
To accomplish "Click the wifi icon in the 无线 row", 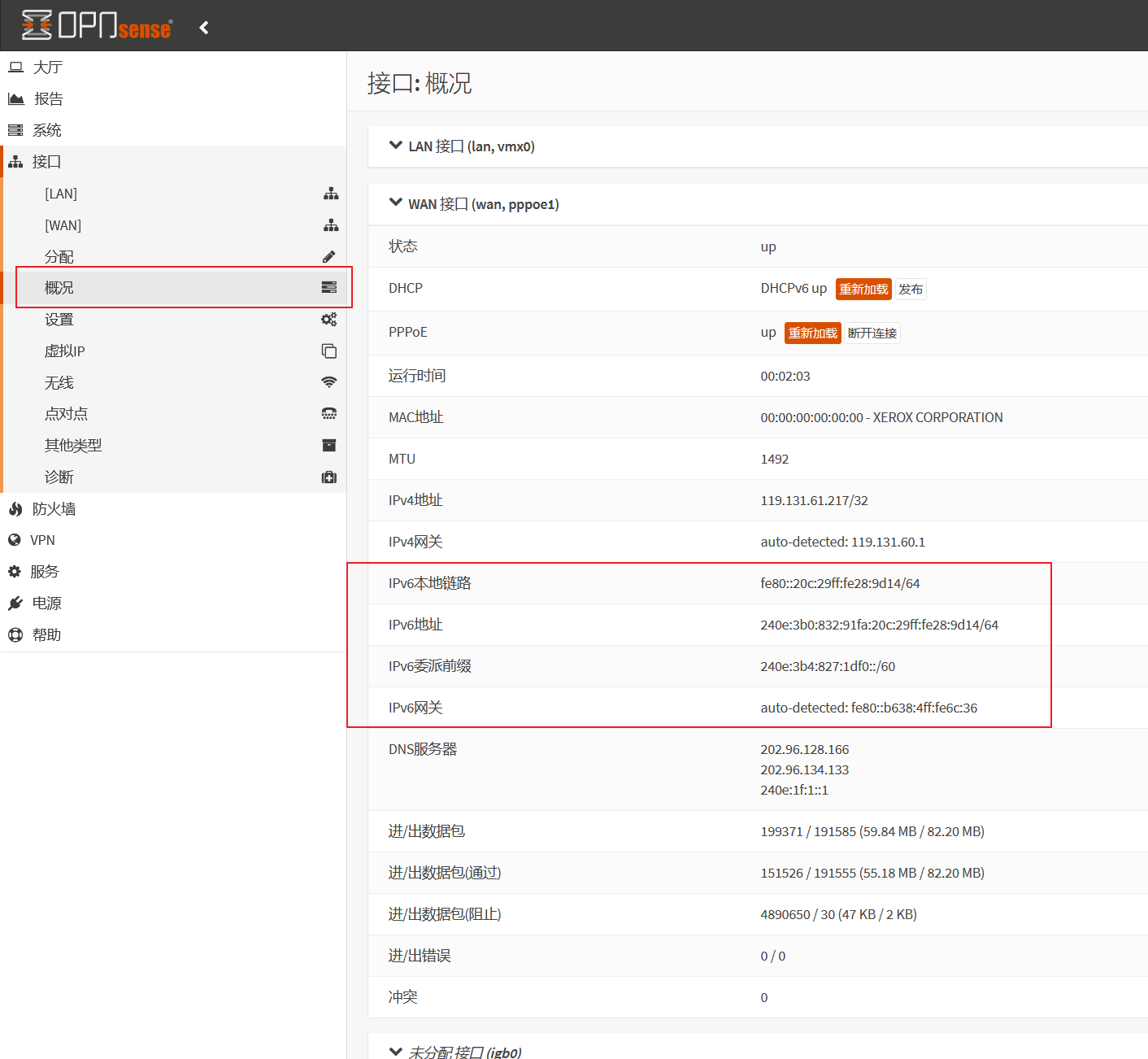I will (329, 382).
